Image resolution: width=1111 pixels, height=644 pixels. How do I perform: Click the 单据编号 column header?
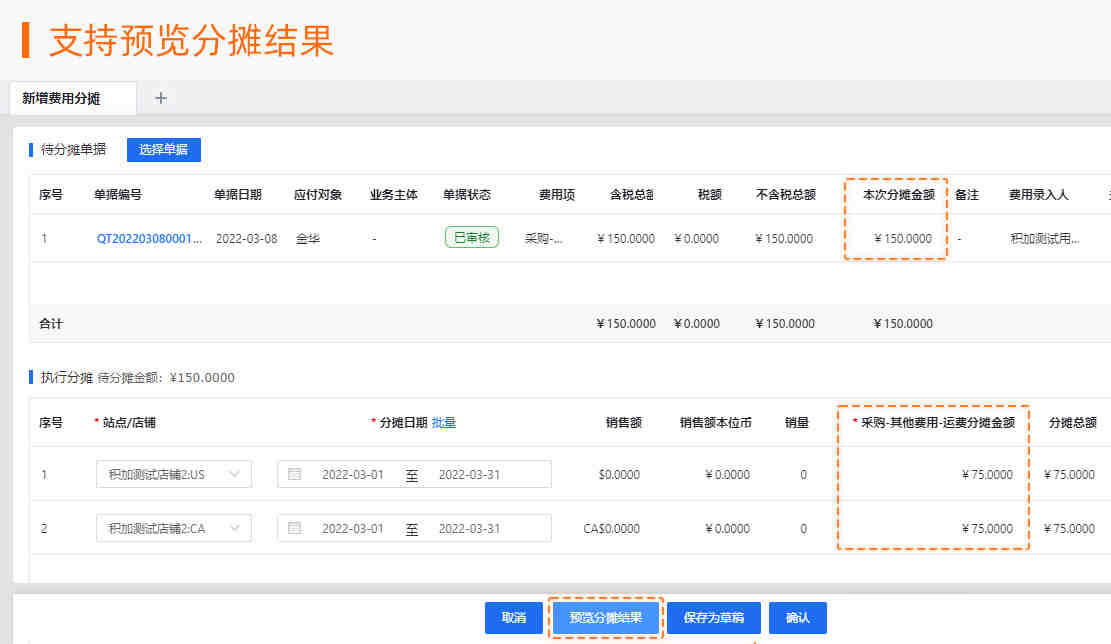(x=118, y=195)
